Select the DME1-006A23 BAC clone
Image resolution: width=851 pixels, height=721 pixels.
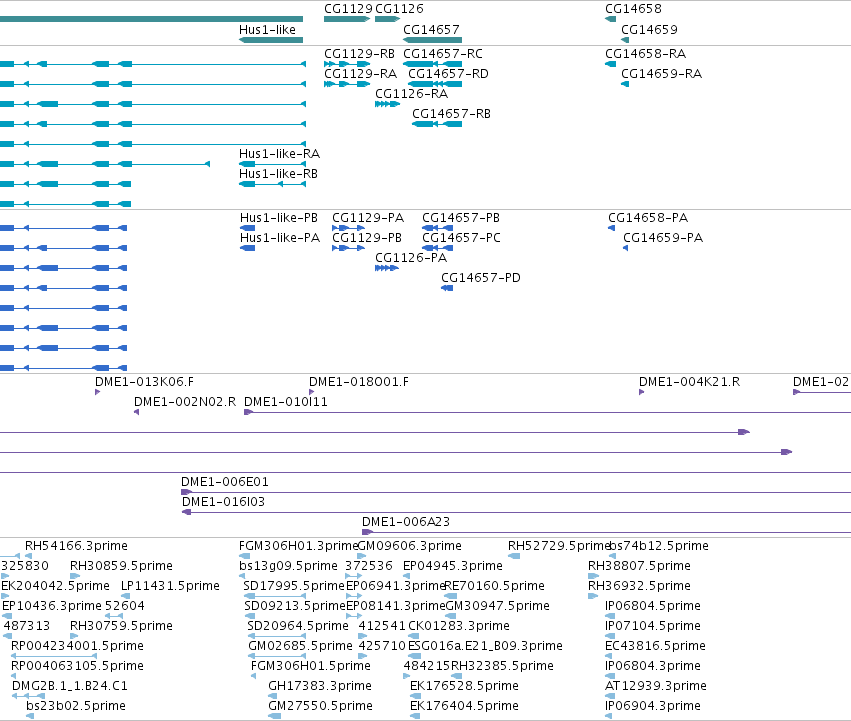[606, 532]
